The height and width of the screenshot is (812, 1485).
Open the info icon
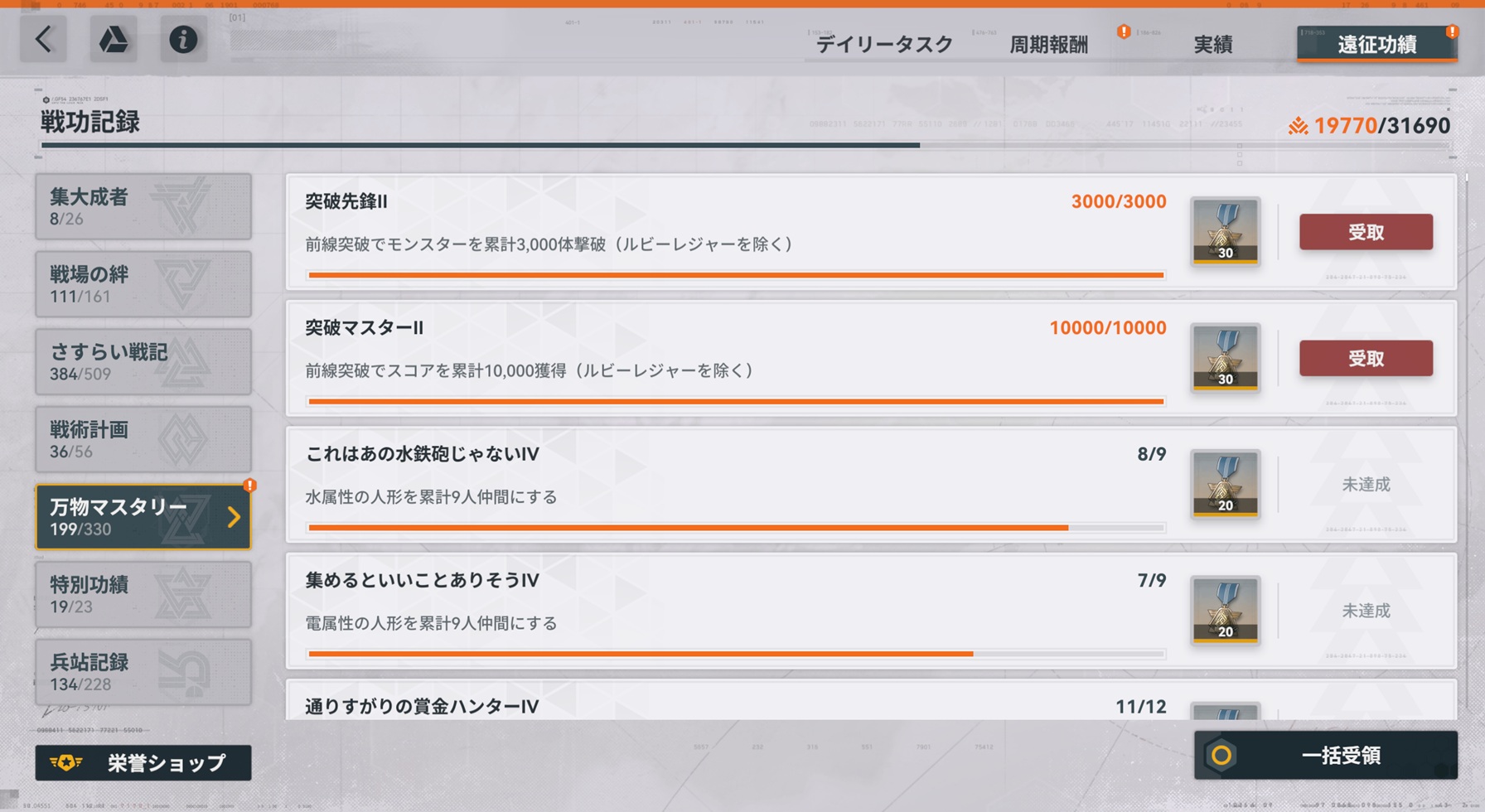pos(183,39)
